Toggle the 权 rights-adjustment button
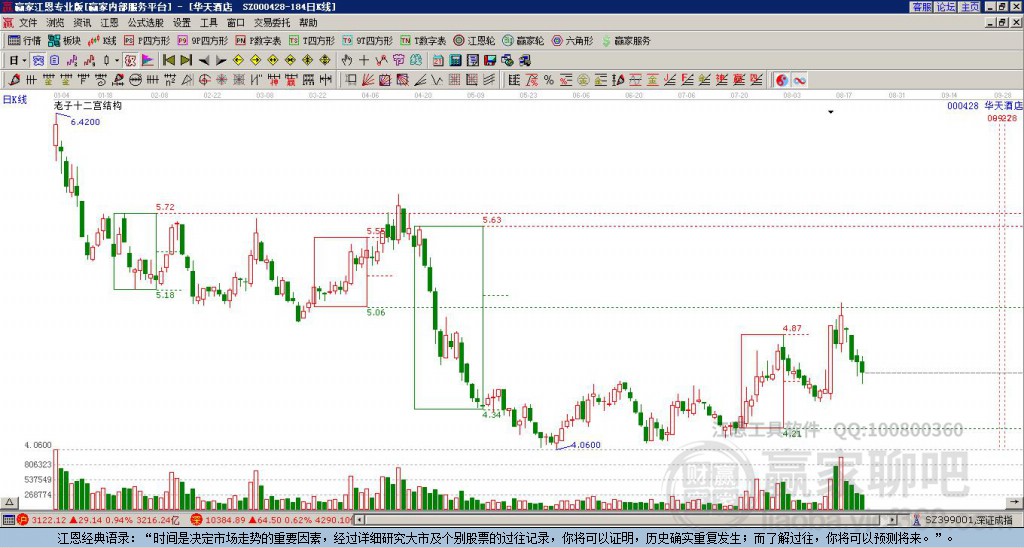 coord(130,61)
